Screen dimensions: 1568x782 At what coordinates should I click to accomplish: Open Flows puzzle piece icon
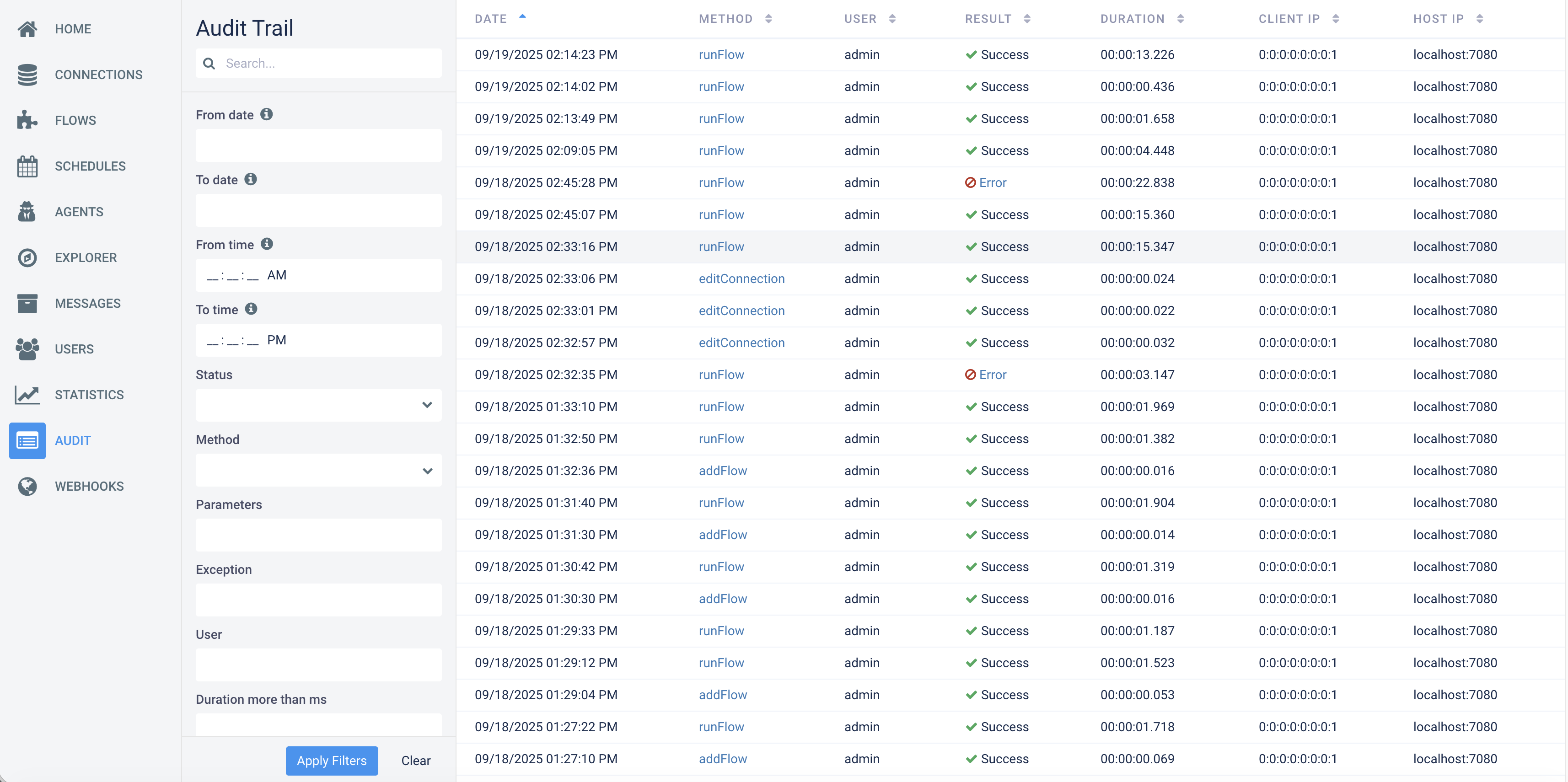point(27,120)
